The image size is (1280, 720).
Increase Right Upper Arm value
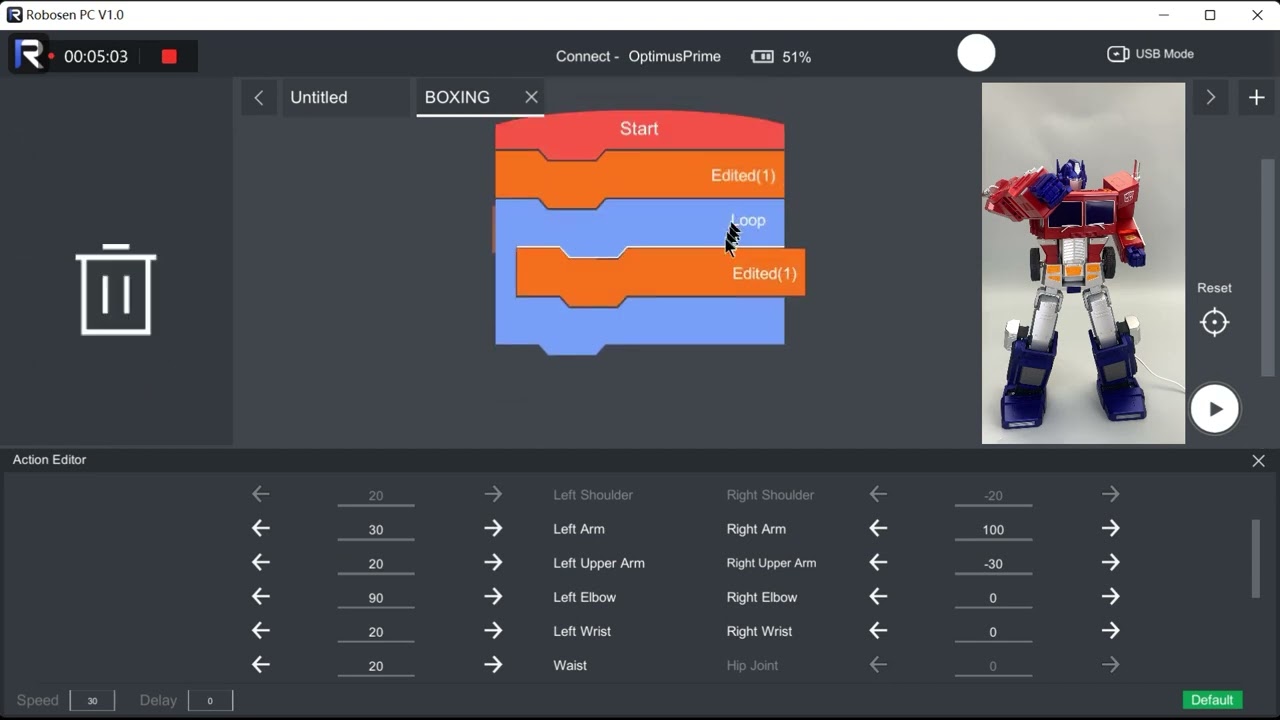(x=1110, y=563)
